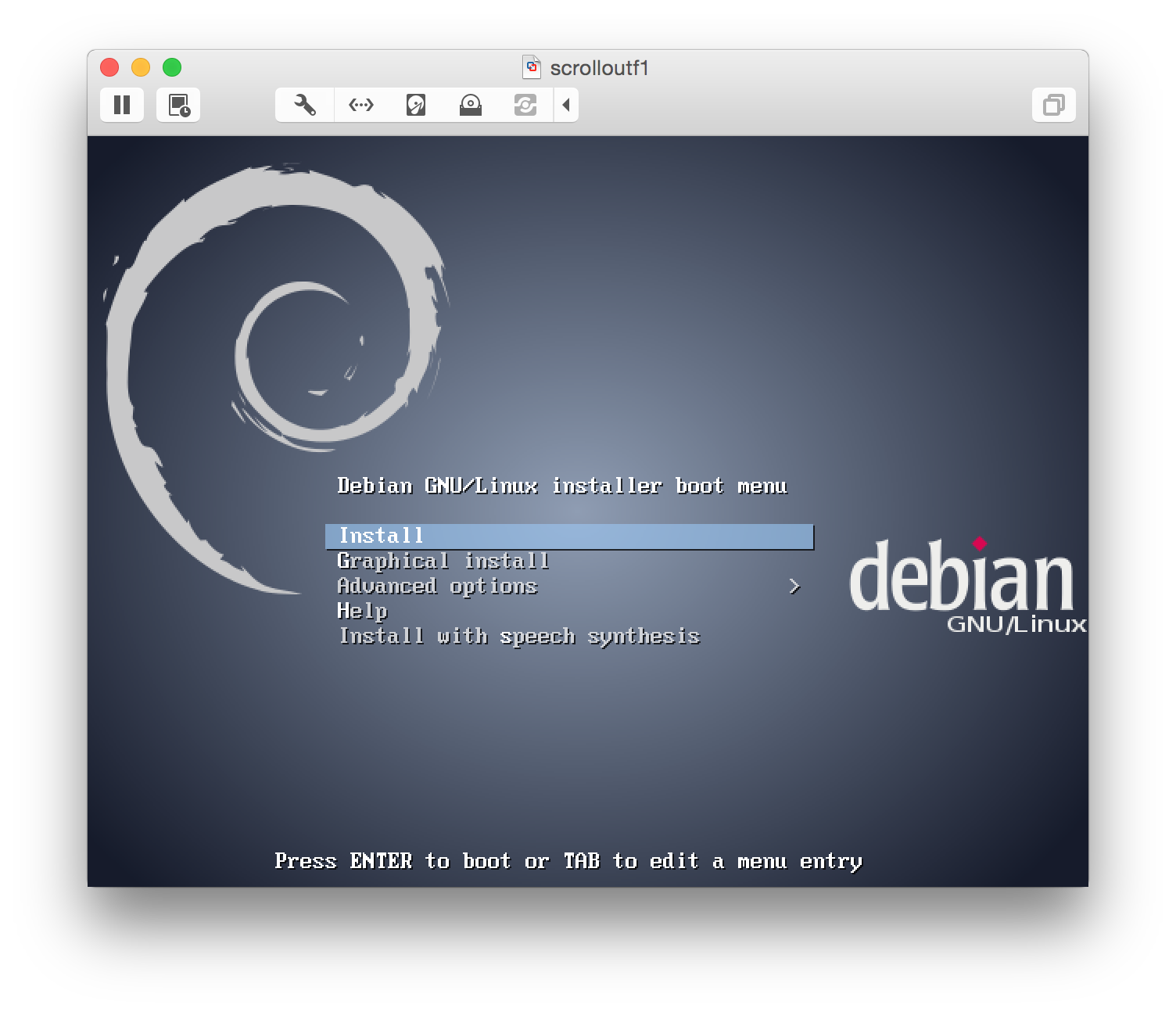Expand Advanced options submenu arrow
Screen dimensions: 1176x1012
click(794, 587)
